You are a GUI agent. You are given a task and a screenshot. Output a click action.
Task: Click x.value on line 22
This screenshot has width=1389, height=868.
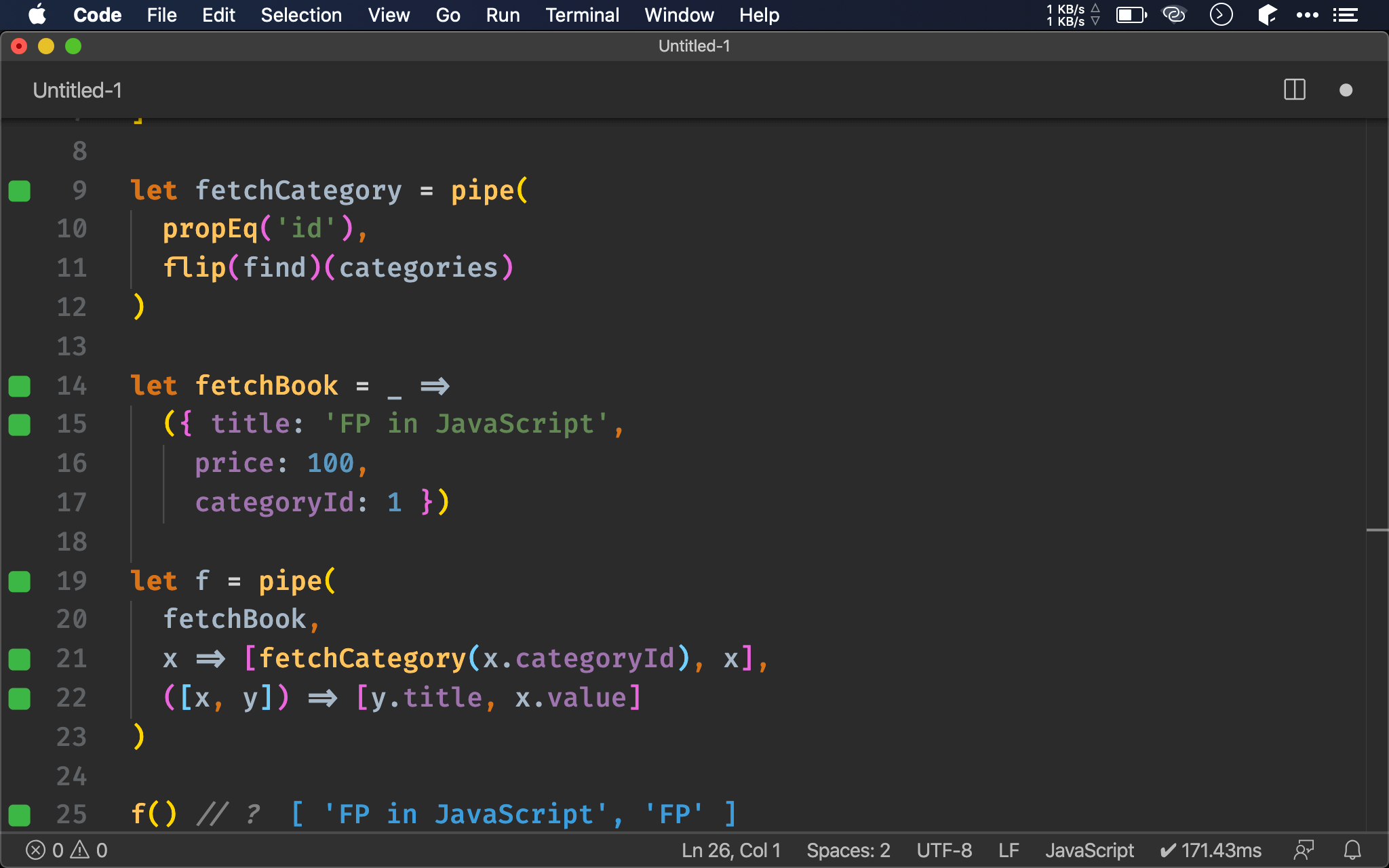[x=570, y=698]
